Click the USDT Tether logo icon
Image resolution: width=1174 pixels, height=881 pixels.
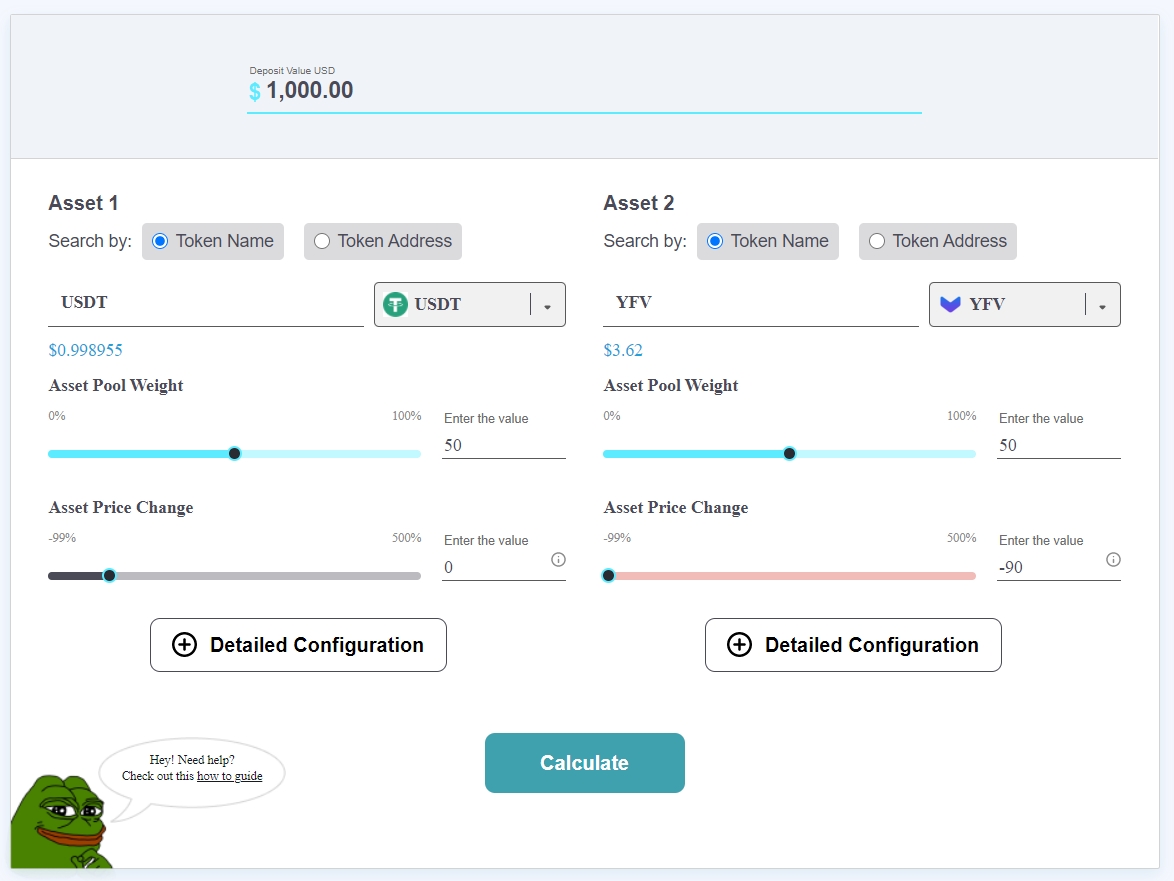pyautogui.click(x=396, y=304)
